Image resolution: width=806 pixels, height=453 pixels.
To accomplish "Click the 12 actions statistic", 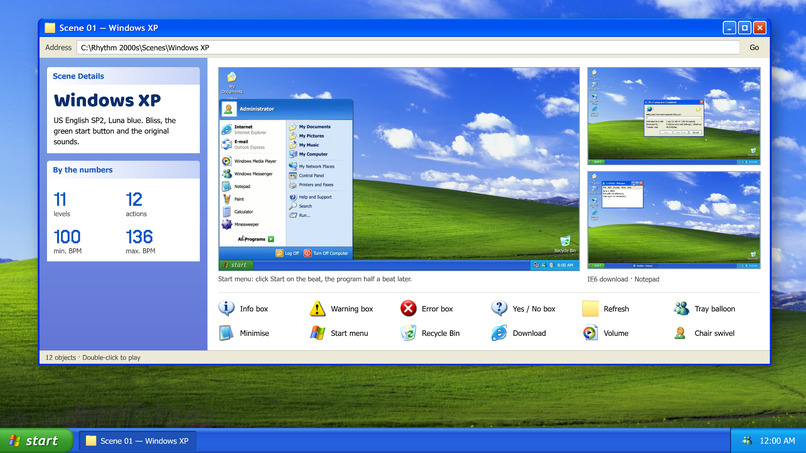I will point(136,204).
